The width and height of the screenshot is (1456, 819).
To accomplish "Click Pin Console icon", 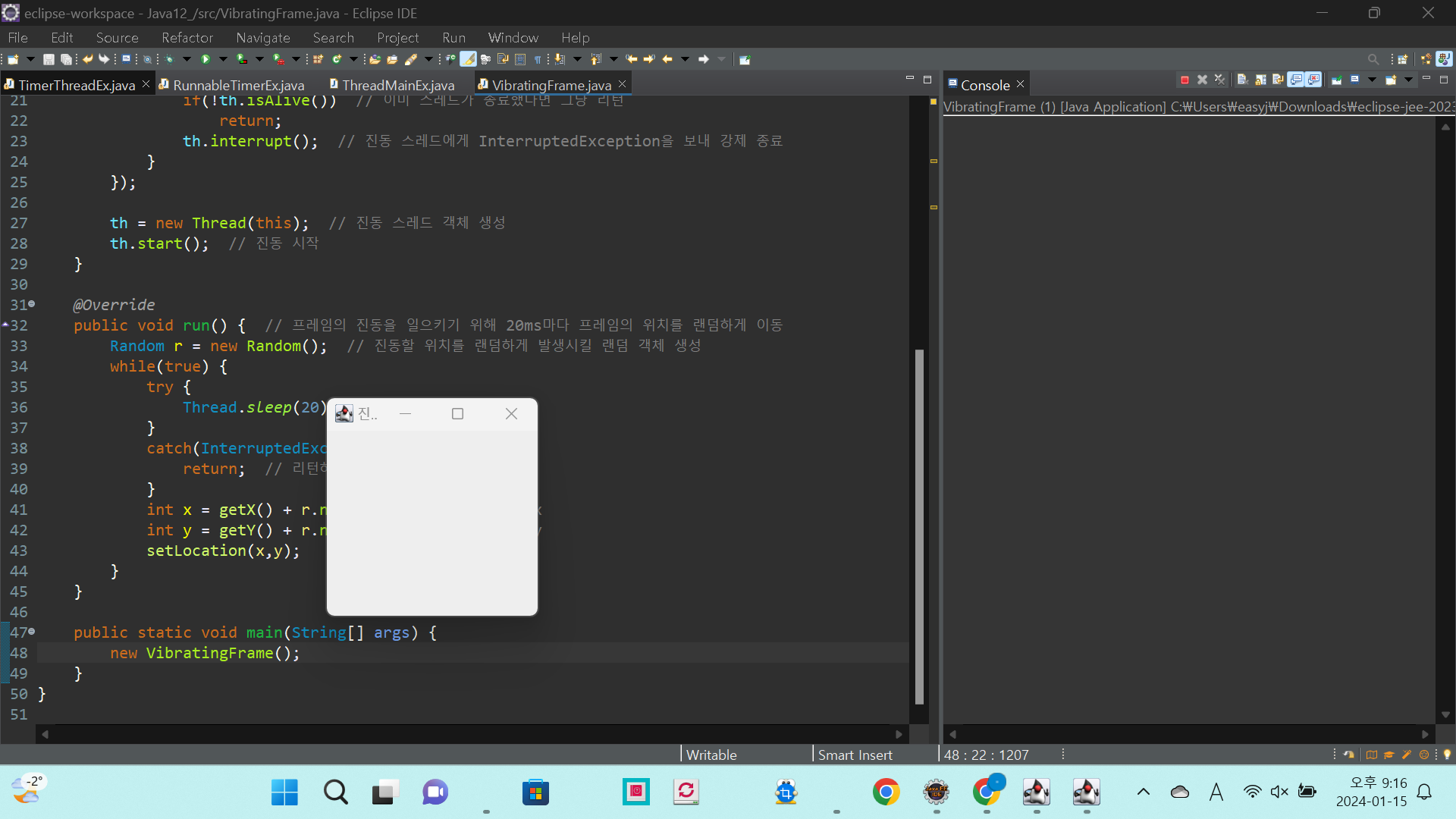I will 1336,80.
